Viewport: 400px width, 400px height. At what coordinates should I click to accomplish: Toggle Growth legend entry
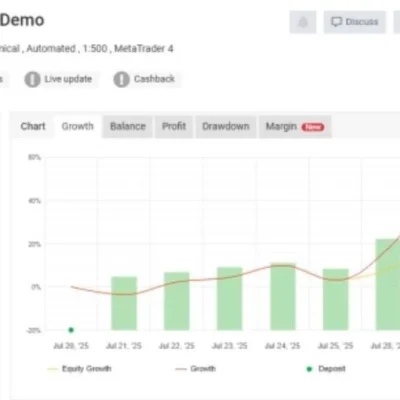pyautogui.click(x=196, y=369)
